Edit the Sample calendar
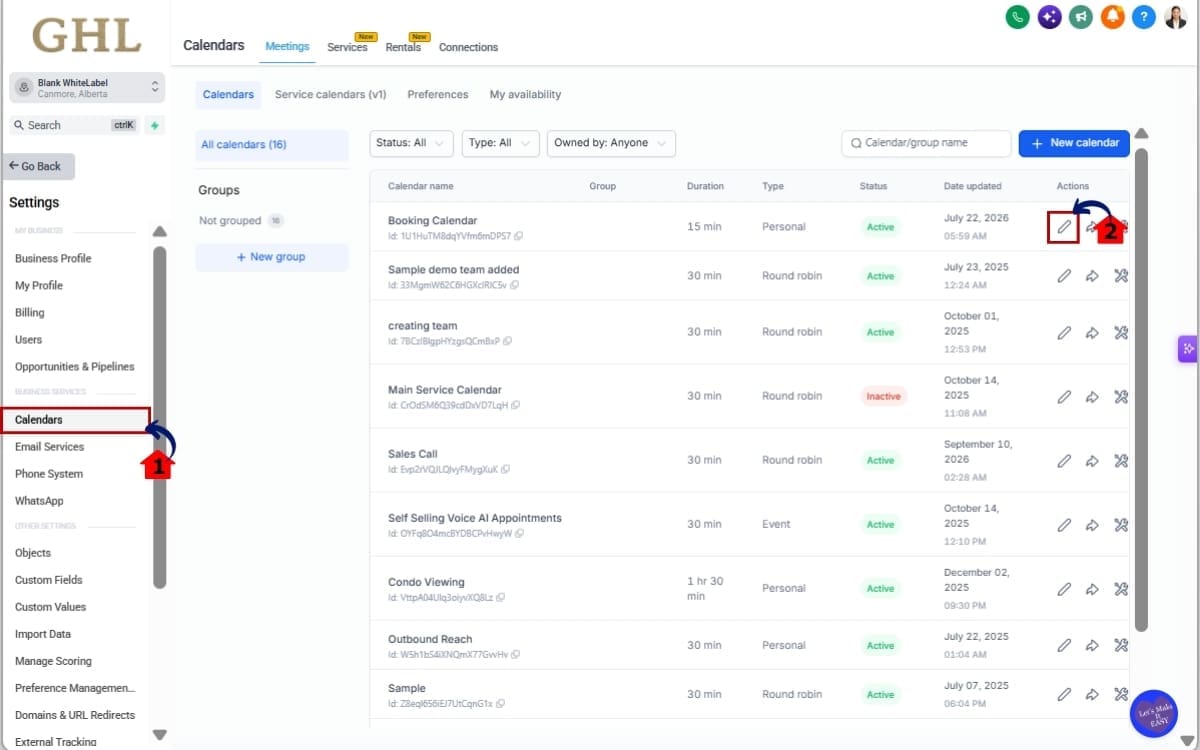 coord(1064,694)
